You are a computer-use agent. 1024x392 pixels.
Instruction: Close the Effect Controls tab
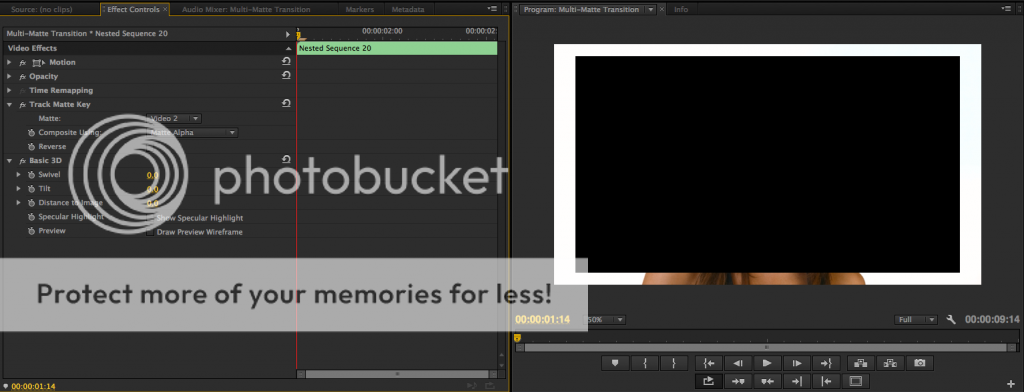coord(165,9)
